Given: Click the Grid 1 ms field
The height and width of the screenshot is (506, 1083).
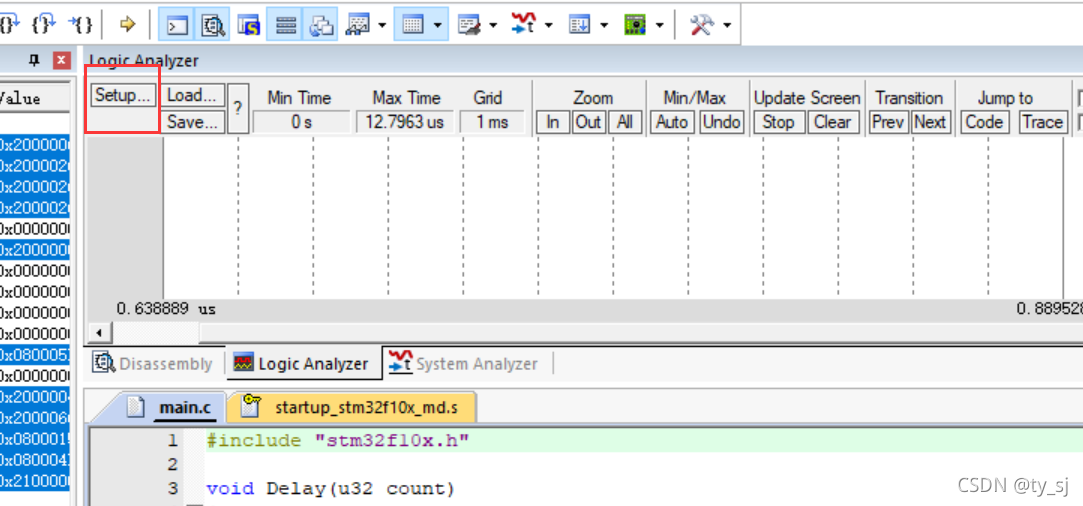Looking at the screenshot, I should 492,122.
